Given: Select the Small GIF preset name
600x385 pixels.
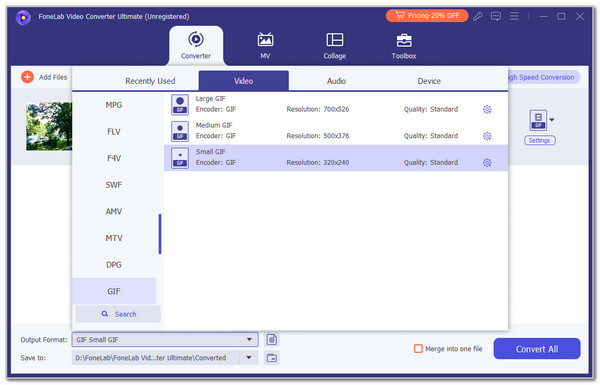Looking at the screenshot, I should click(210, 152).
